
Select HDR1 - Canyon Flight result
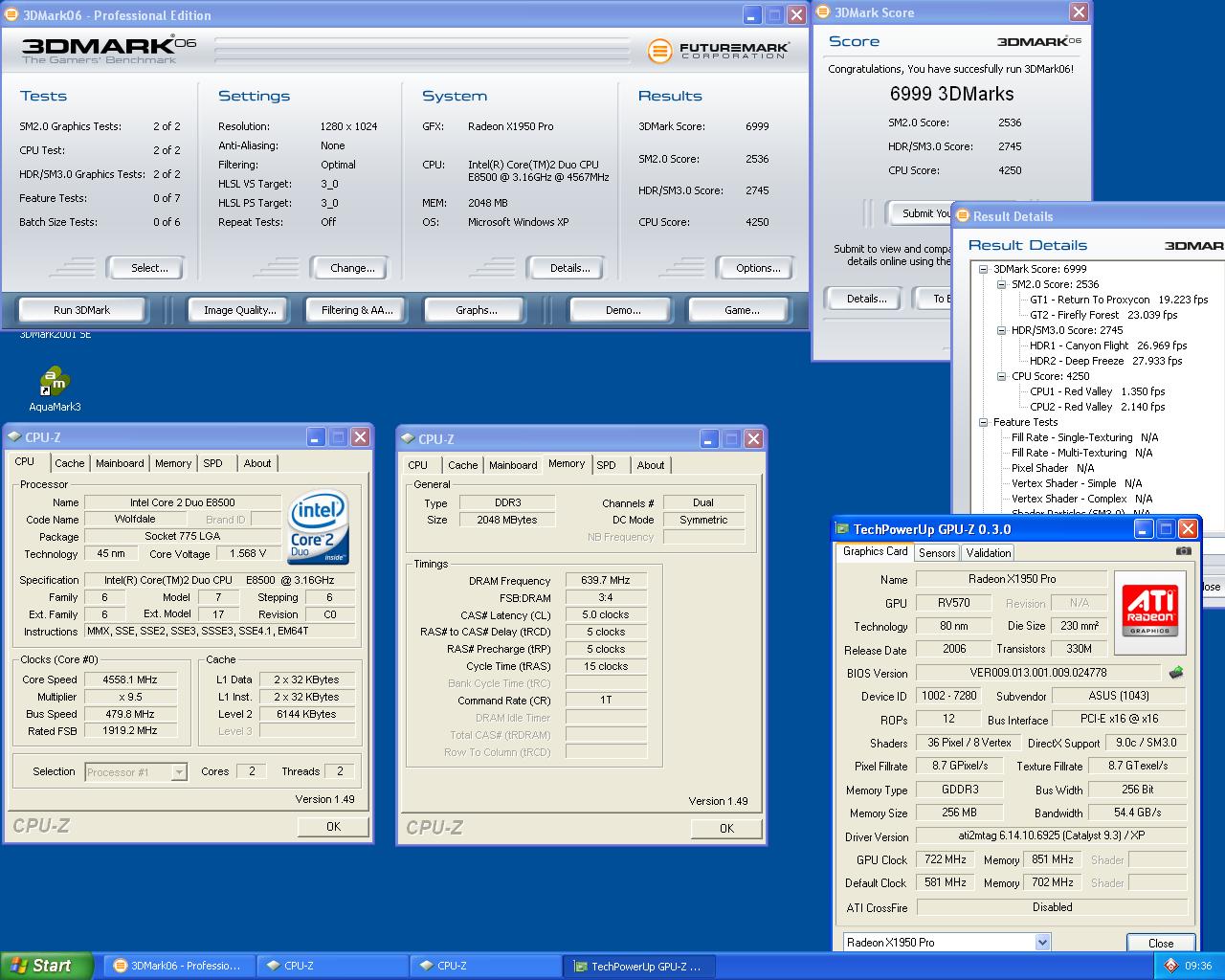pyautogui.click(x=1108, y=345)
